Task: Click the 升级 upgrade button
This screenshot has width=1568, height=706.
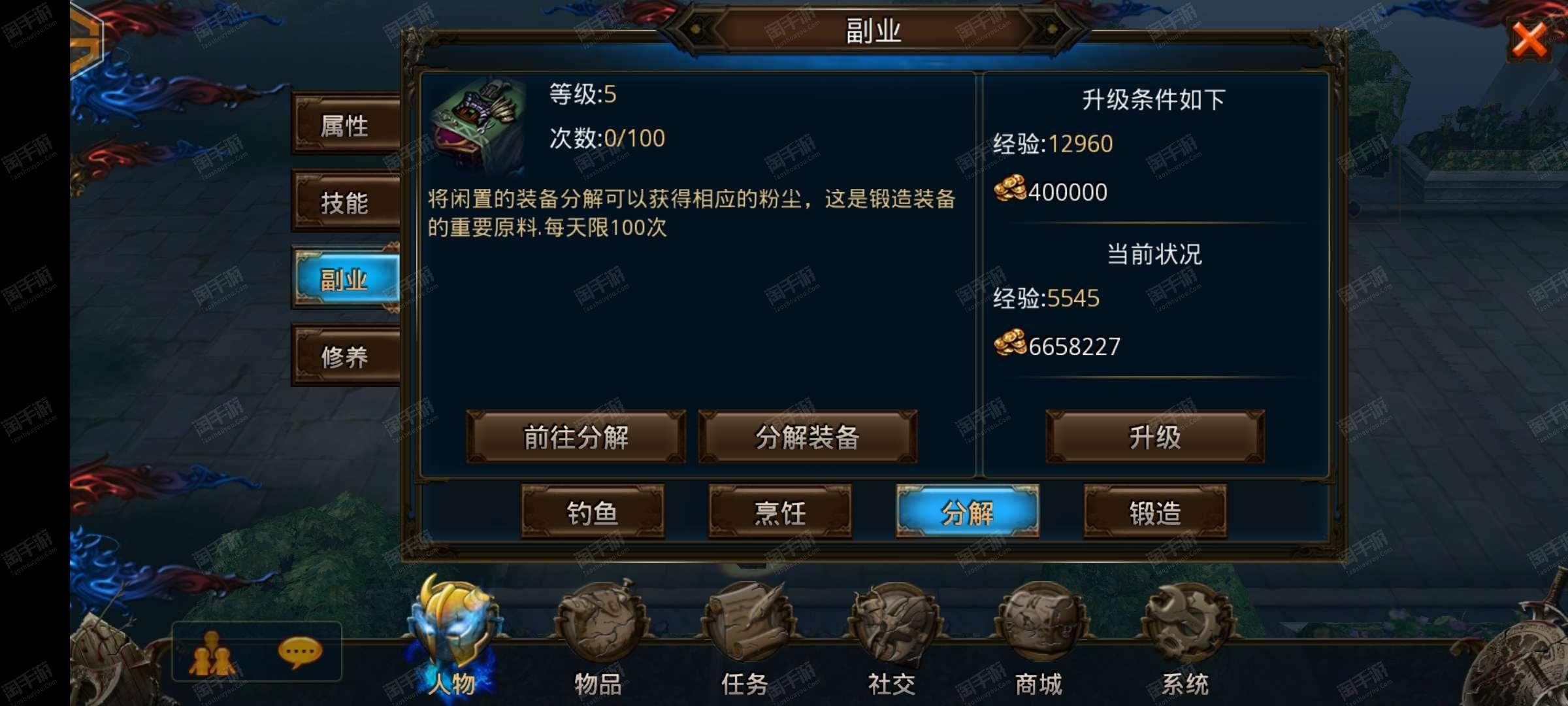Action: pos(1155,437)
